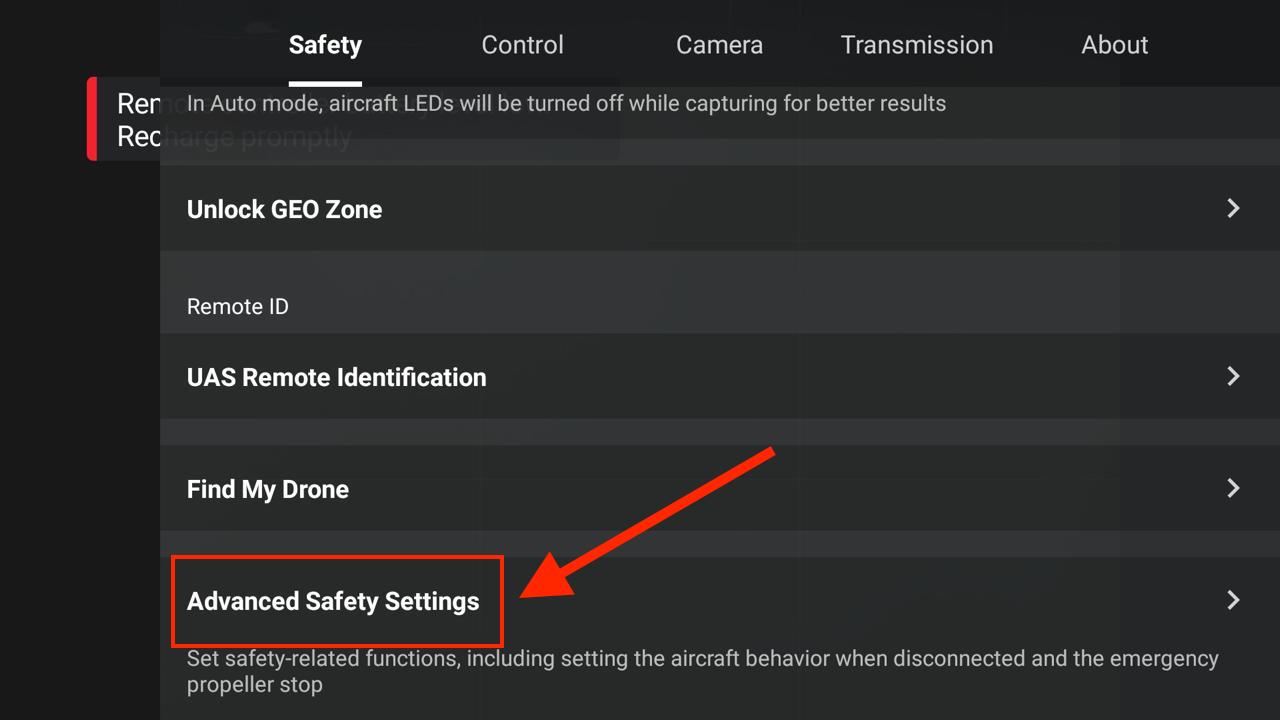Expand the UAS Remote Identification chevron
The width and height of the screenshot is (1280, 720).
point(1233,376)
